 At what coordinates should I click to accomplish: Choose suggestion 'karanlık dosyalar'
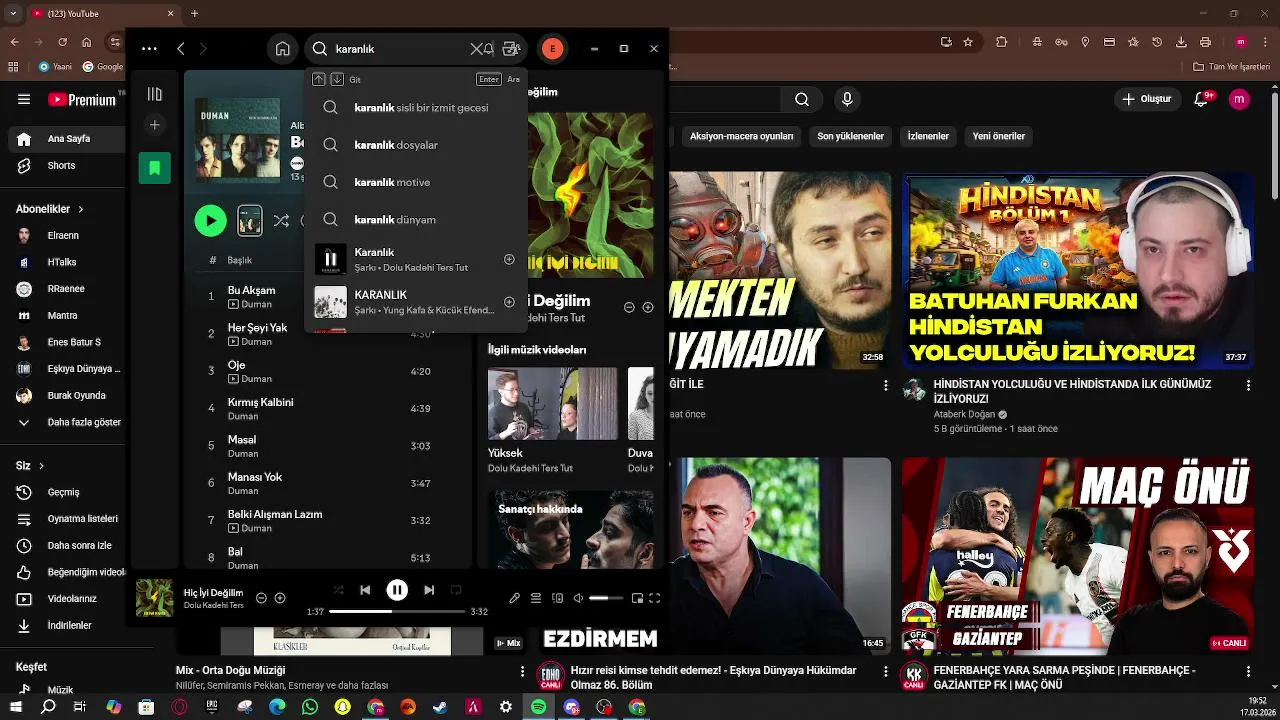415,145
